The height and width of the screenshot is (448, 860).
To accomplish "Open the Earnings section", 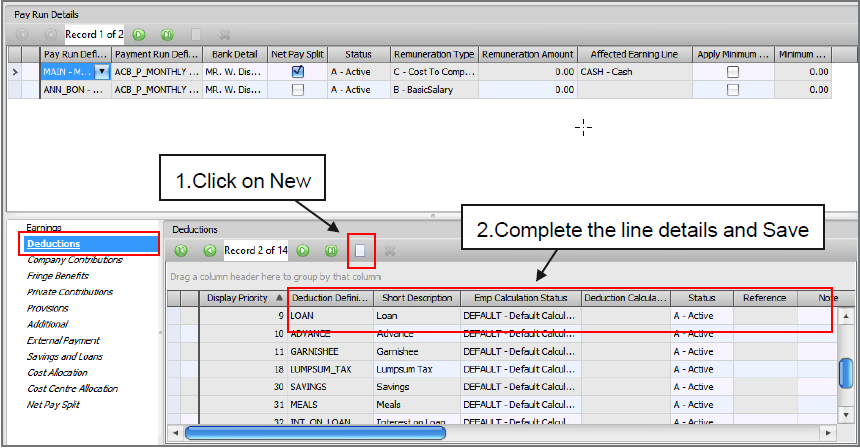I will coord(44,227).
